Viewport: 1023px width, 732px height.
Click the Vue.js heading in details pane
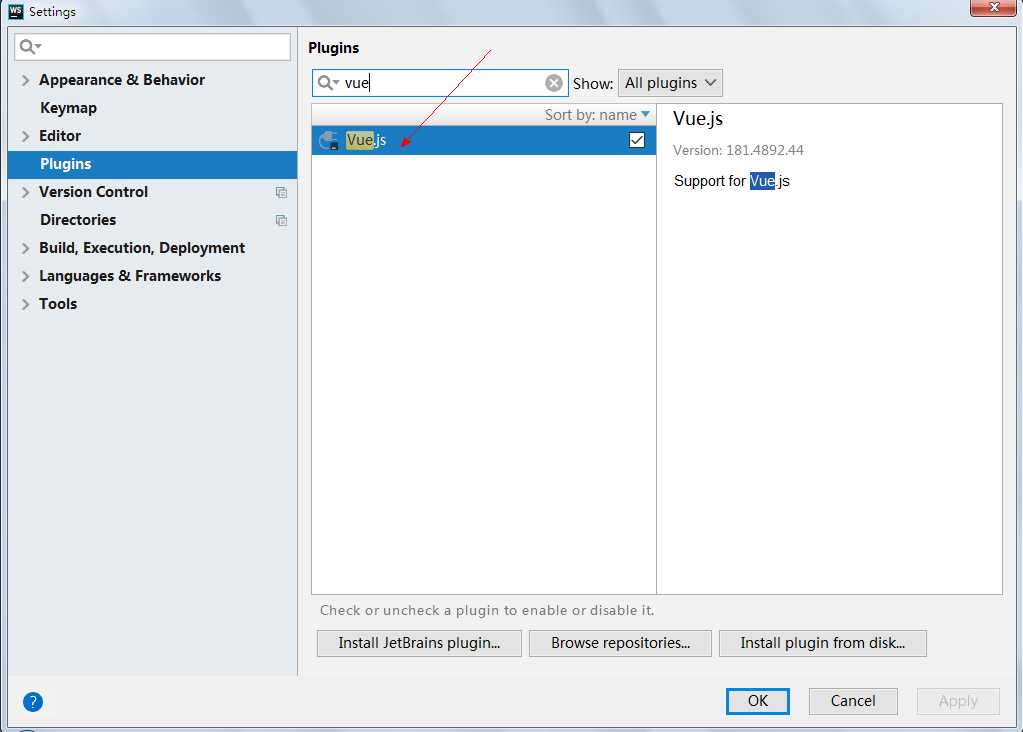[x=698, y=119]
